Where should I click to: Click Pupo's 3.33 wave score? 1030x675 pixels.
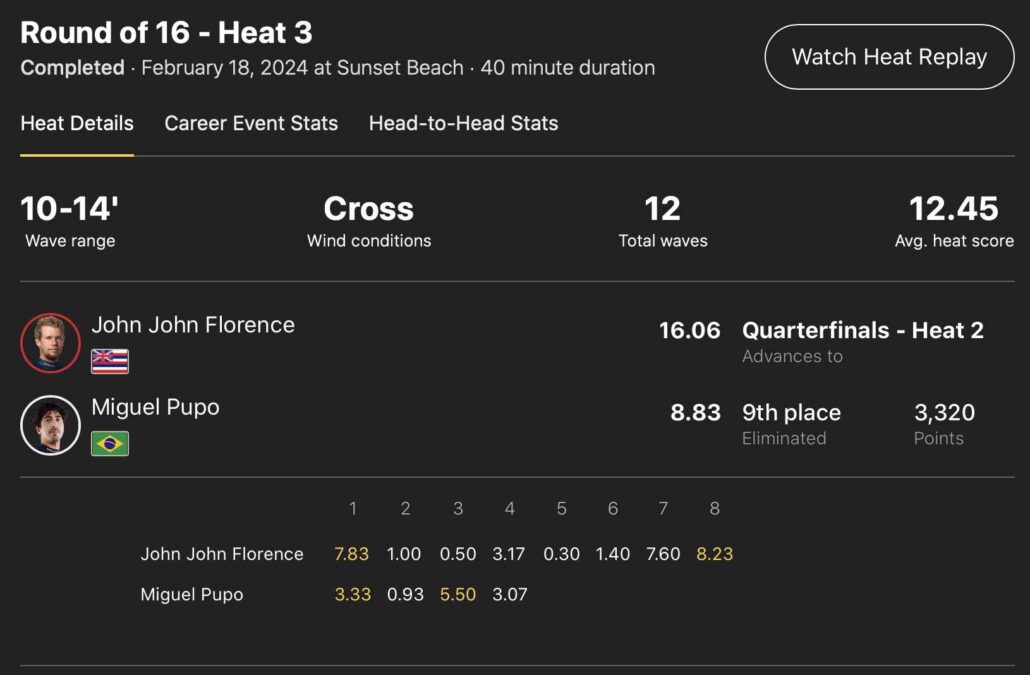click(x=352, y=595)
